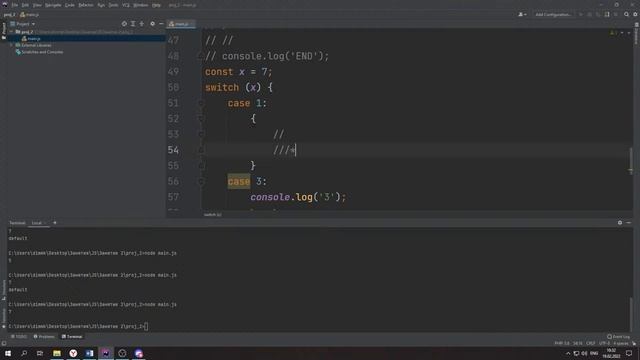The image size is (640, 360).
Task: Click the warnings indicator in editor
Action: pos(613,33)
